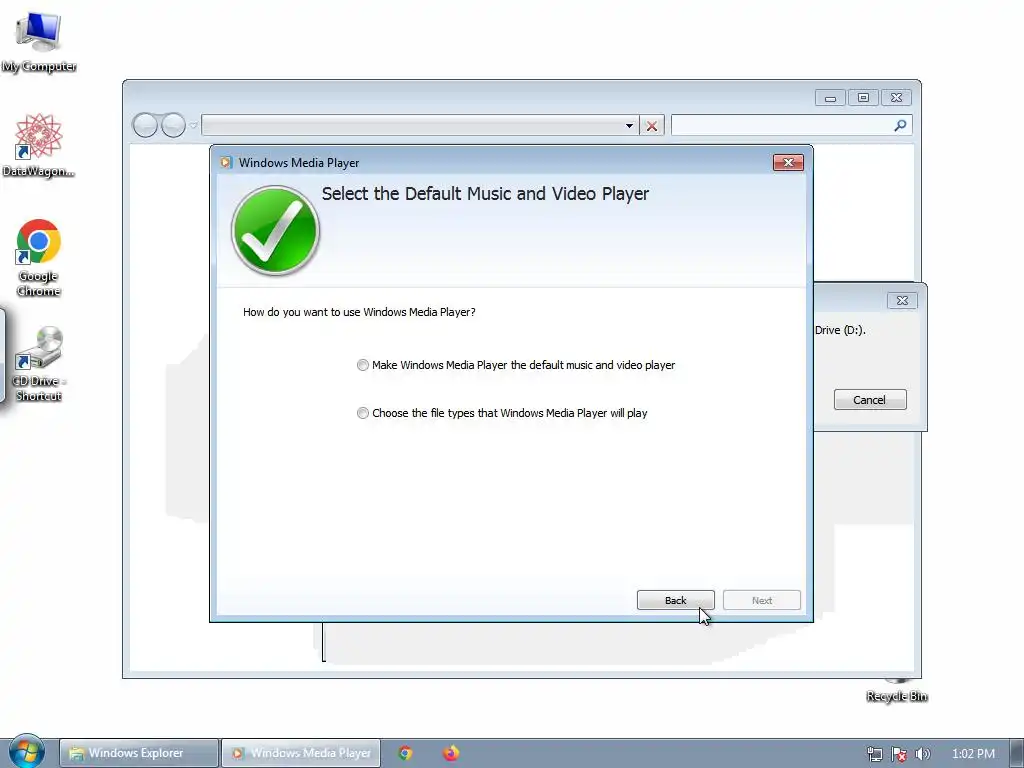The width and height of the screenshot is (1024, 768).
Task: Click the red X stop button in address bar
Action: click(x=652, y=125)
